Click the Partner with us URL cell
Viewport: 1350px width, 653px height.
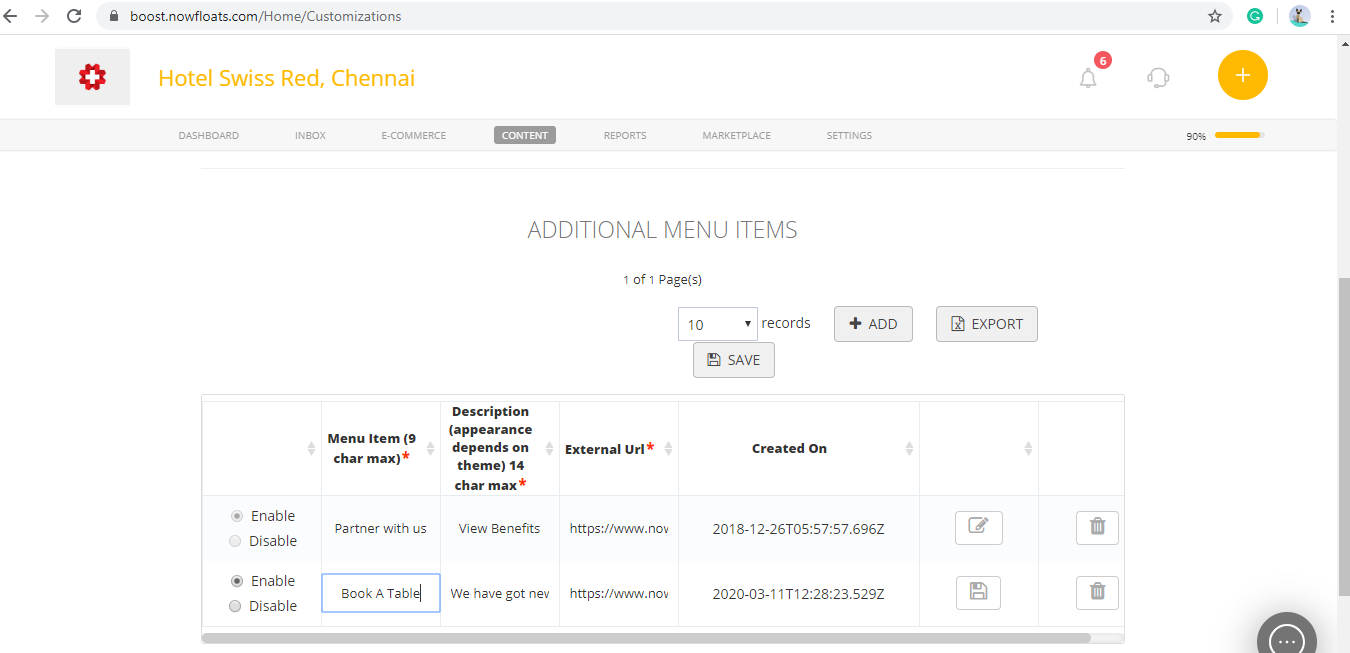tap(619, 528)
